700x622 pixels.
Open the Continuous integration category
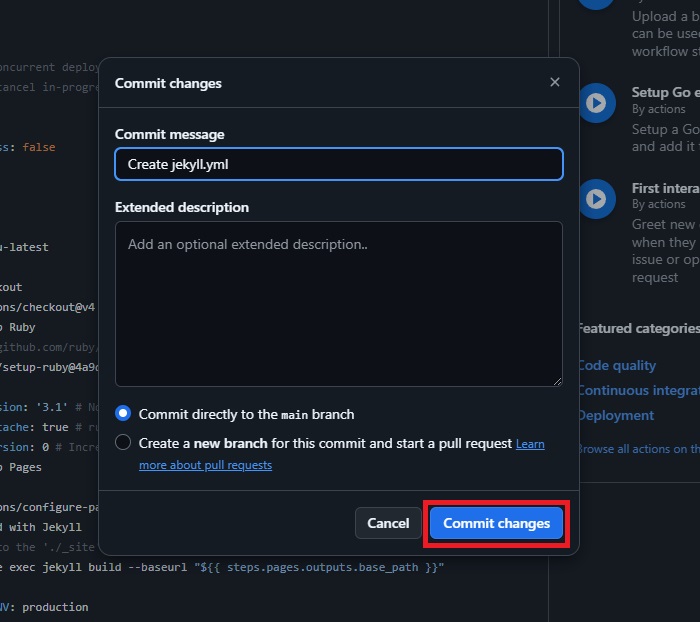click(637, 390)
